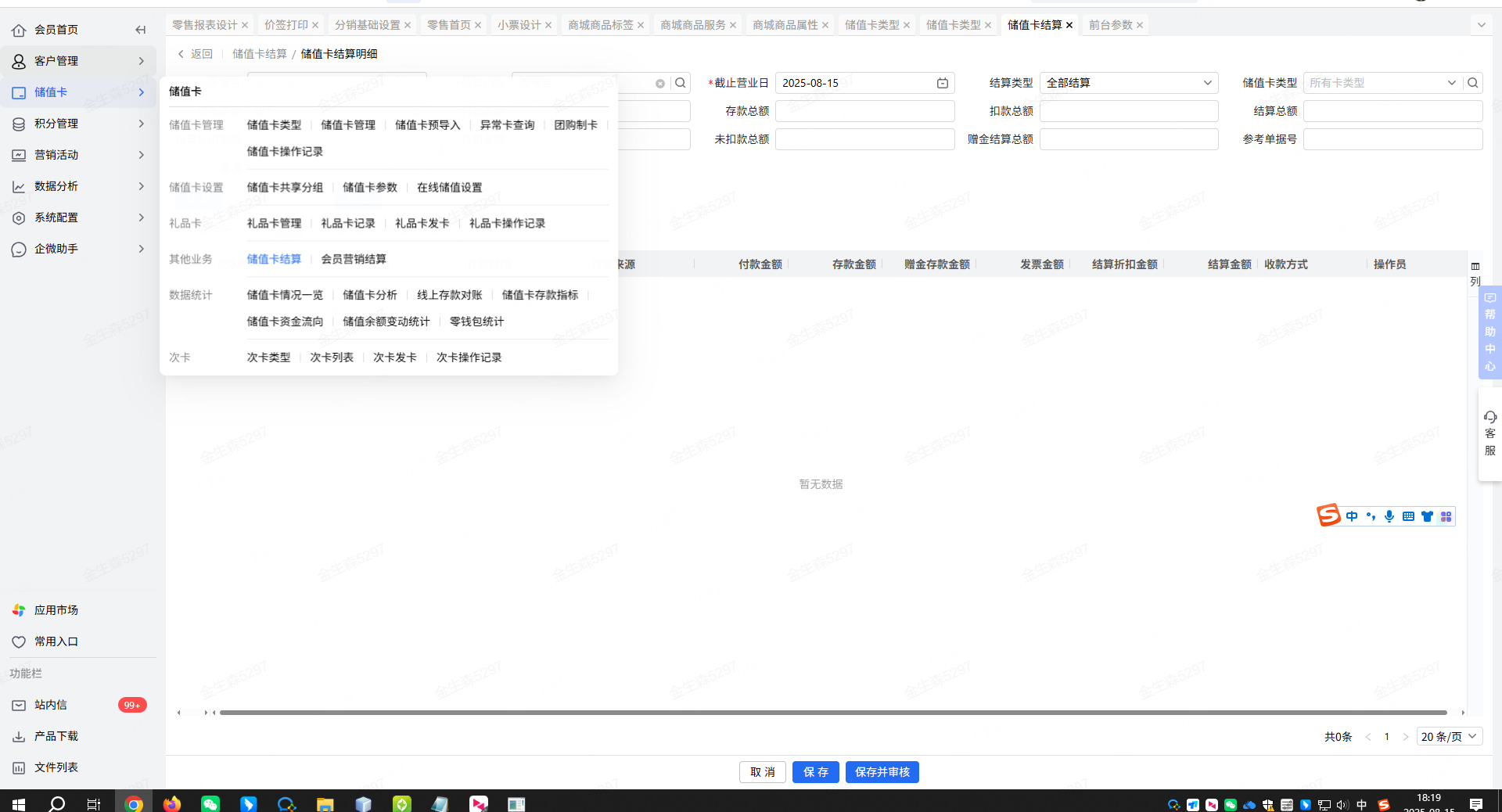Open 异常卡查询 in the flyout menu
The height and width of the screenshot is (812, 1502).
pyautogui.click(x=507, y=125)
